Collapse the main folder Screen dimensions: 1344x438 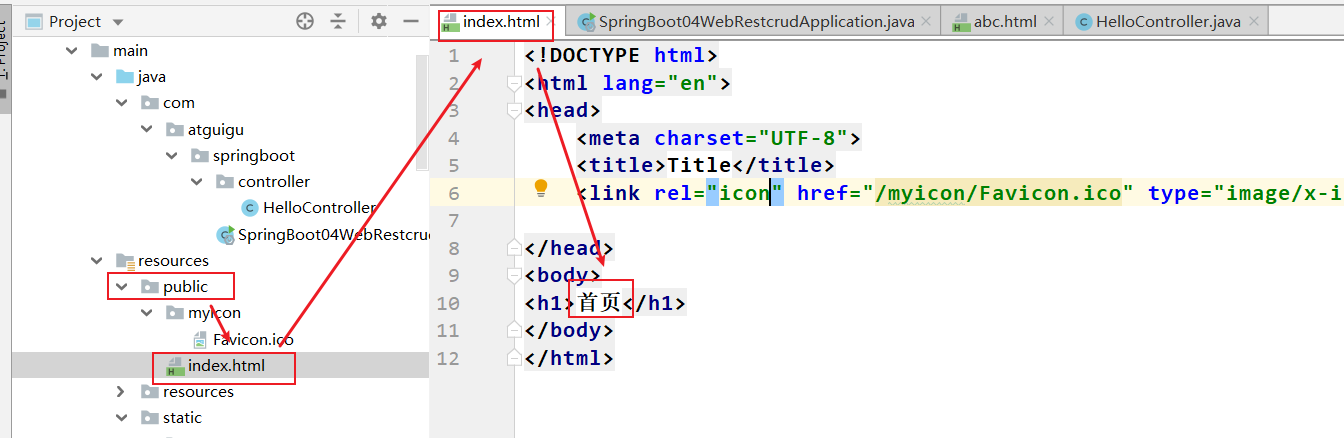71,51
